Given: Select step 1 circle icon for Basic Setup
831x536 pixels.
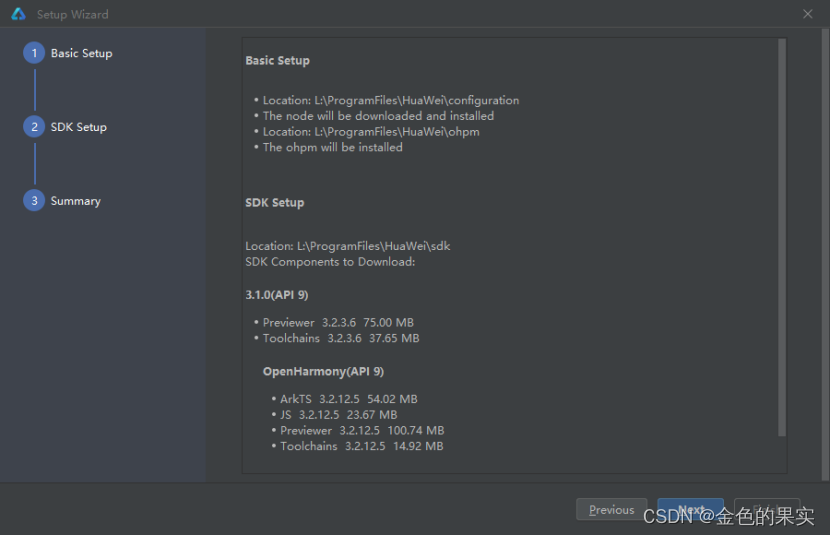Looking at the screenshot, I should point(34,53).
